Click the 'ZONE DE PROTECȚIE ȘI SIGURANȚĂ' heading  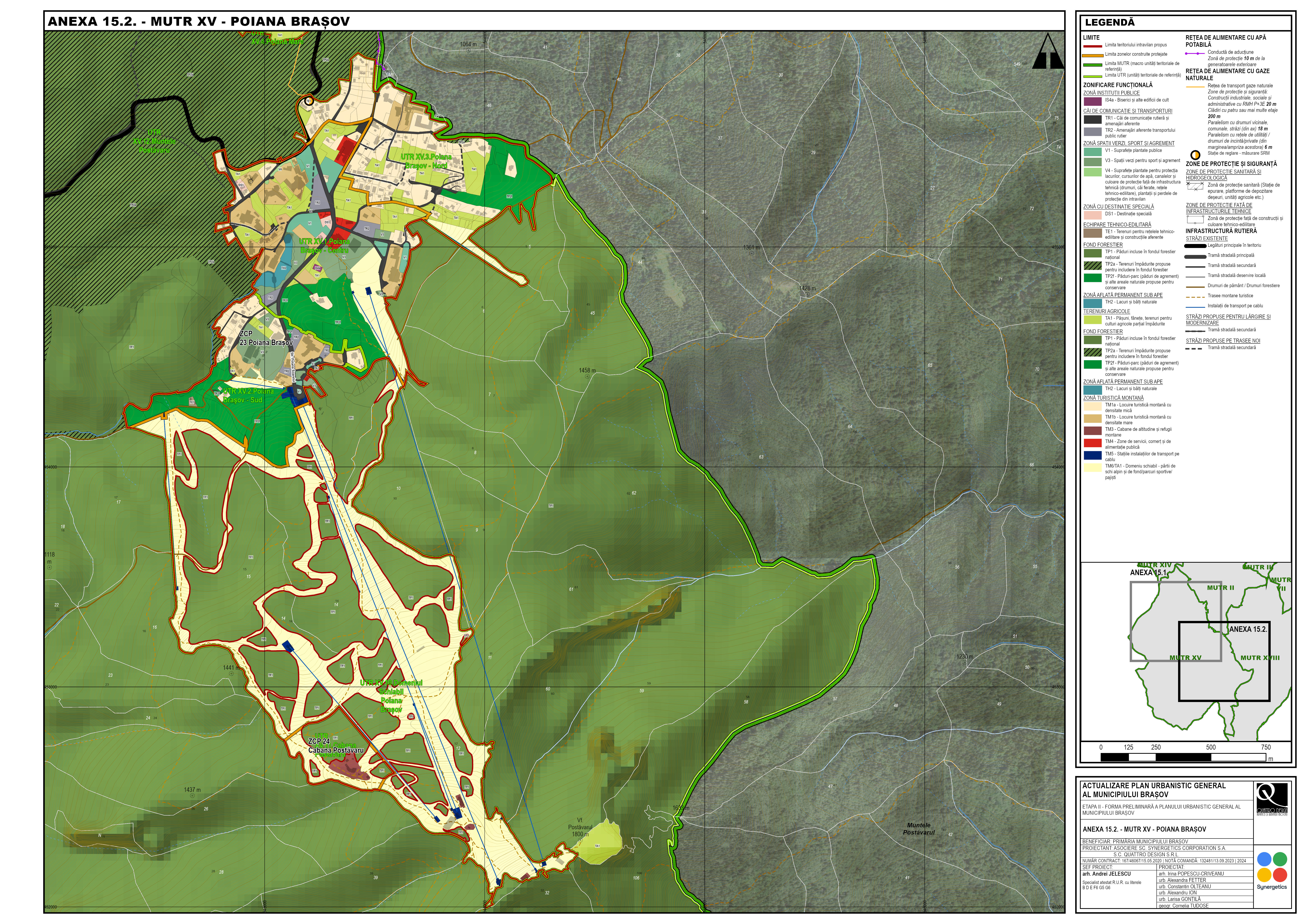[1231, 164]
